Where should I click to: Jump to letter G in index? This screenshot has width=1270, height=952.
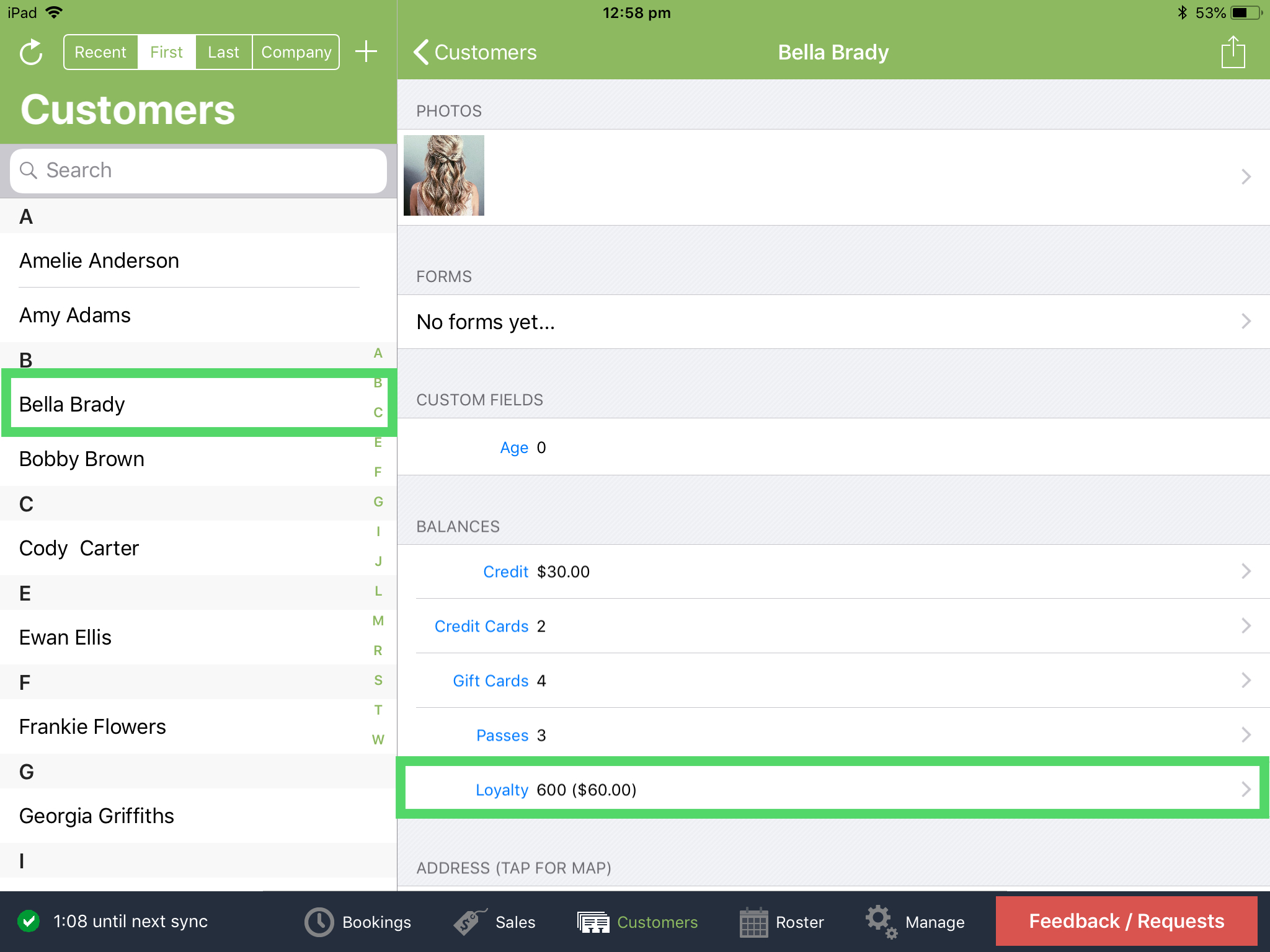(x=378, y=501)
